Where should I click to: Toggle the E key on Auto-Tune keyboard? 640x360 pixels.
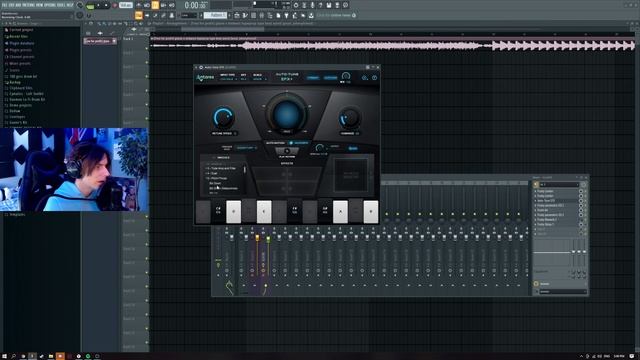point(264,211)
